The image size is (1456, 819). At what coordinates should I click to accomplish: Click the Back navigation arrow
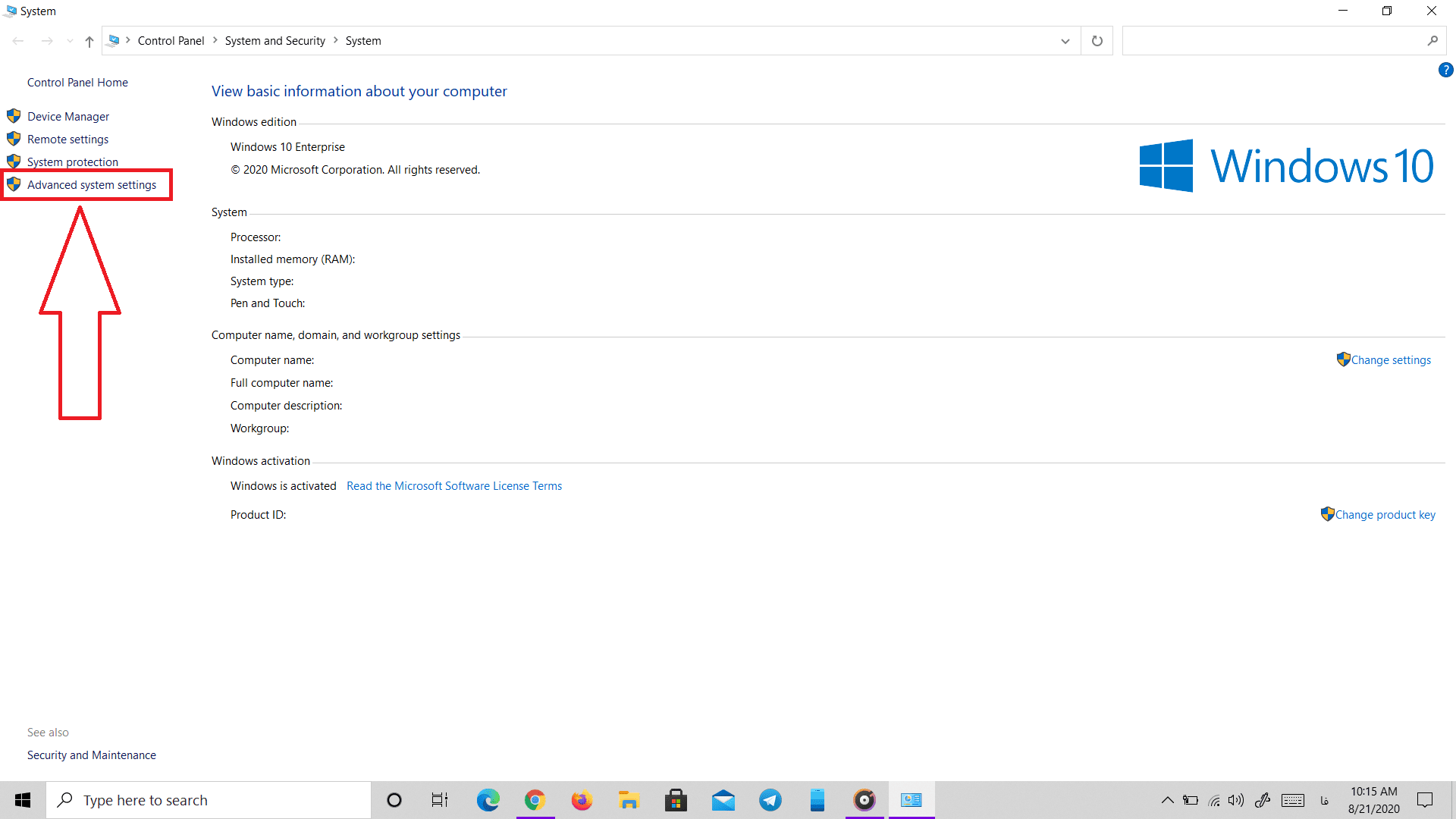pyautogui.click(x=18, y=41)
